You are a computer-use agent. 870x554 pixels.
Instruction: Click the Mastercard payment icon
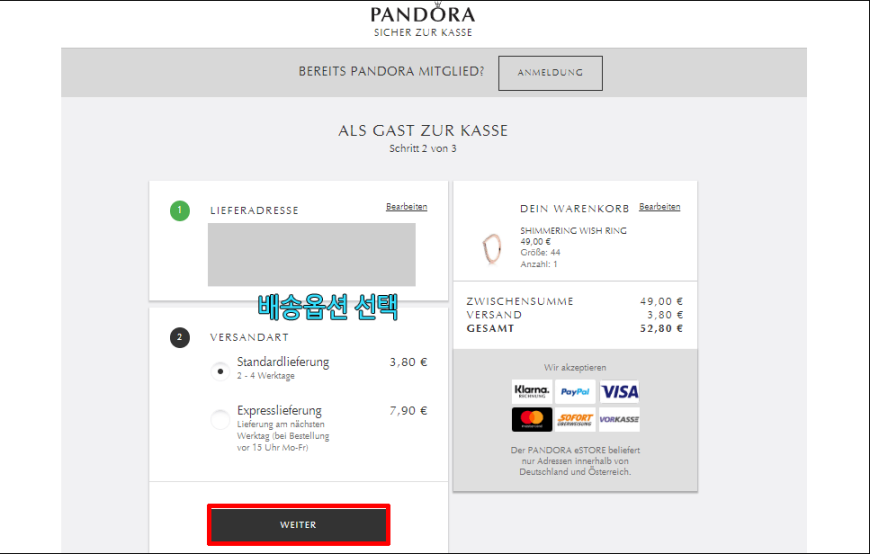click(532, 419)
